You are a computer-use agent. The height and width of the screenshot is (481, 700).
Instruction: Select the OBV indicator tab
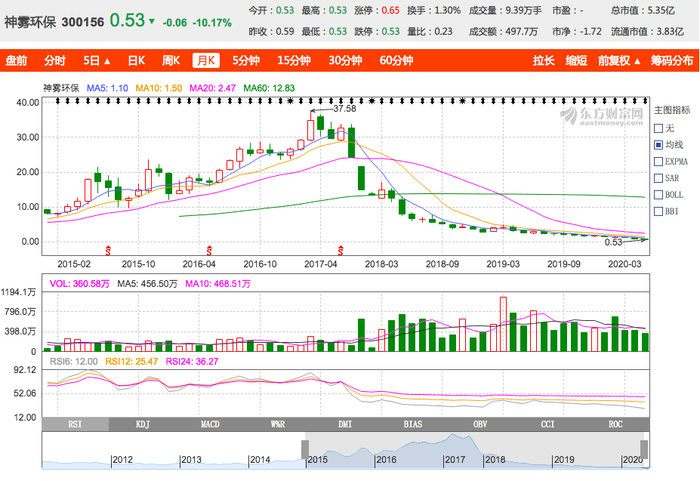pyautogui.click(x=480, y=424)
